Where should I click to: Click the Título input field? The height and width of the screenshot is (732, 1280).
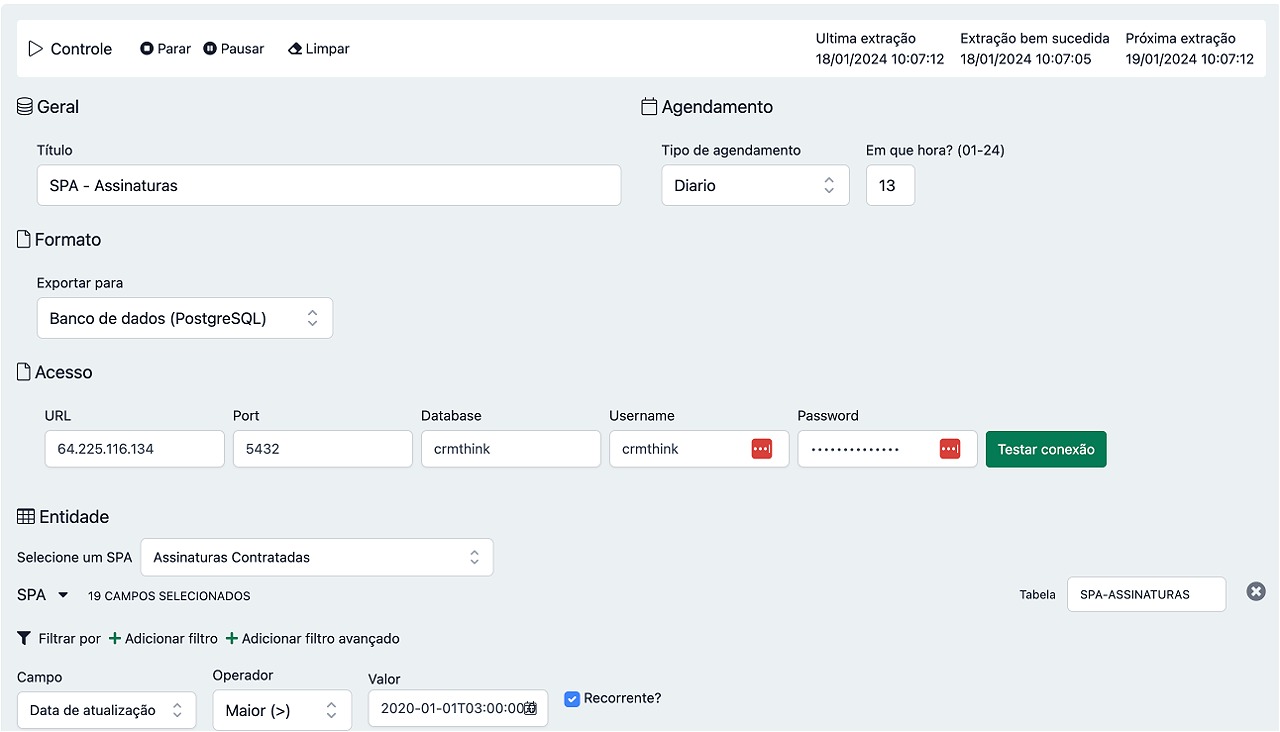pos(328,186)
